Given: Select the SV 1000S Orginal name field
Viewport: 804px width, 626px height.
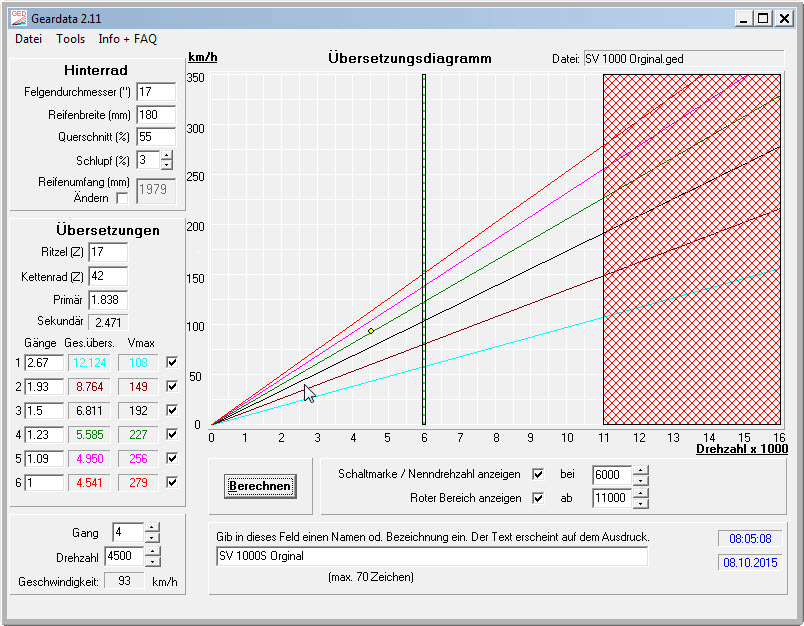Looking at the screenshot, I should [432, 556].
